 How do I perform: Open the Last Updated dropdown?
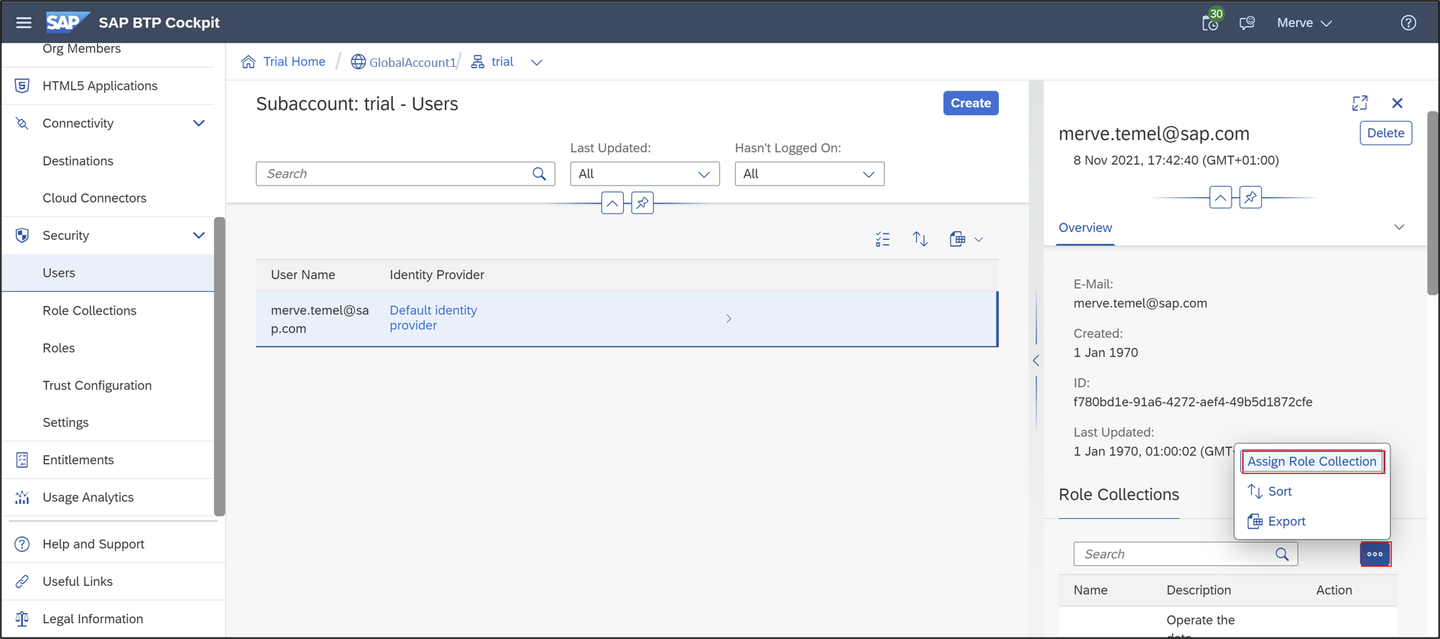[645, 174]
